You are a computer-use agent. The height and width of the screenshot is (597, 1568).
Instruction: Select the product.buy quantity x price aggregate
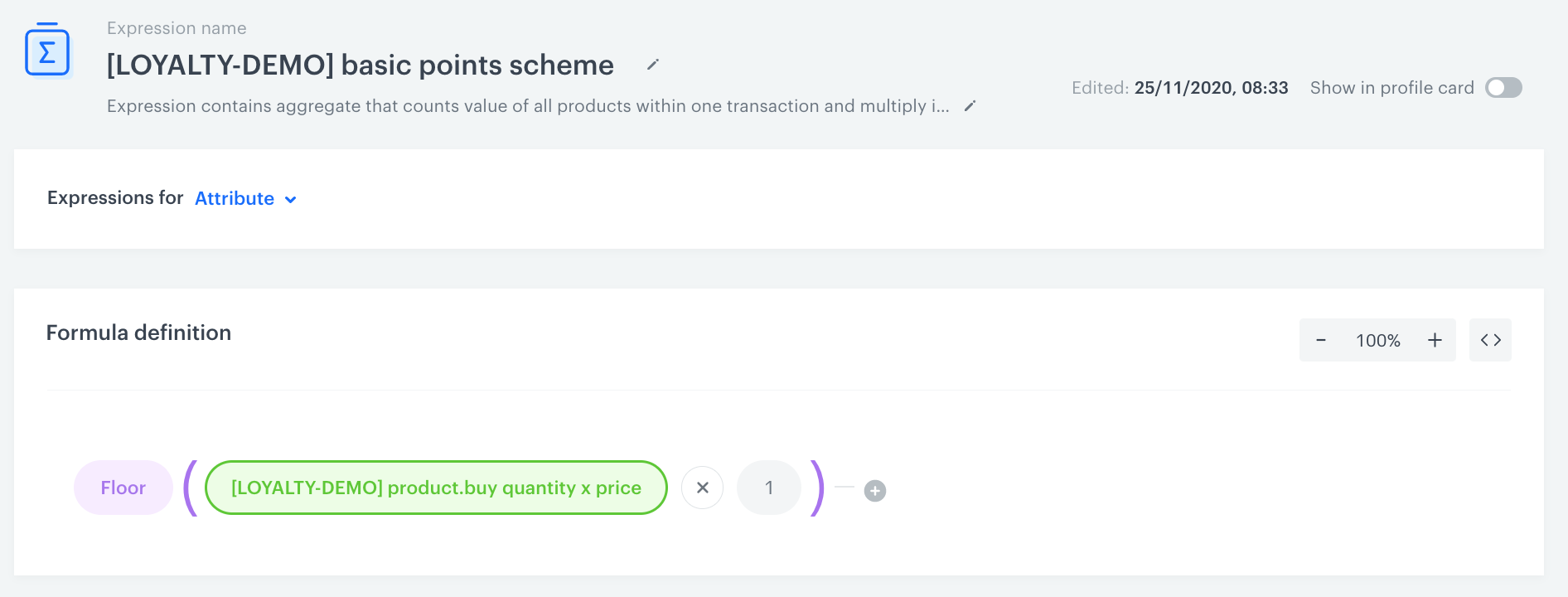[436, 488]
